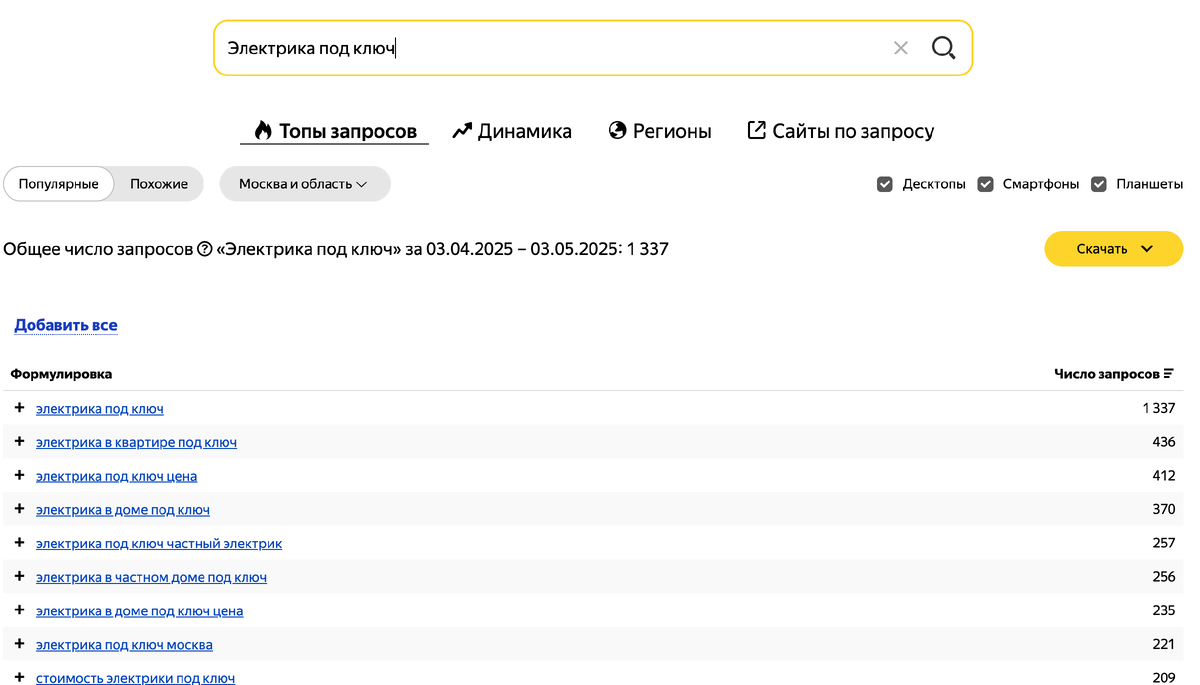The height and width of the screenshot is (685, 1200).
Task: Open the Москва и область region dropdown
Action: point(305,184)
